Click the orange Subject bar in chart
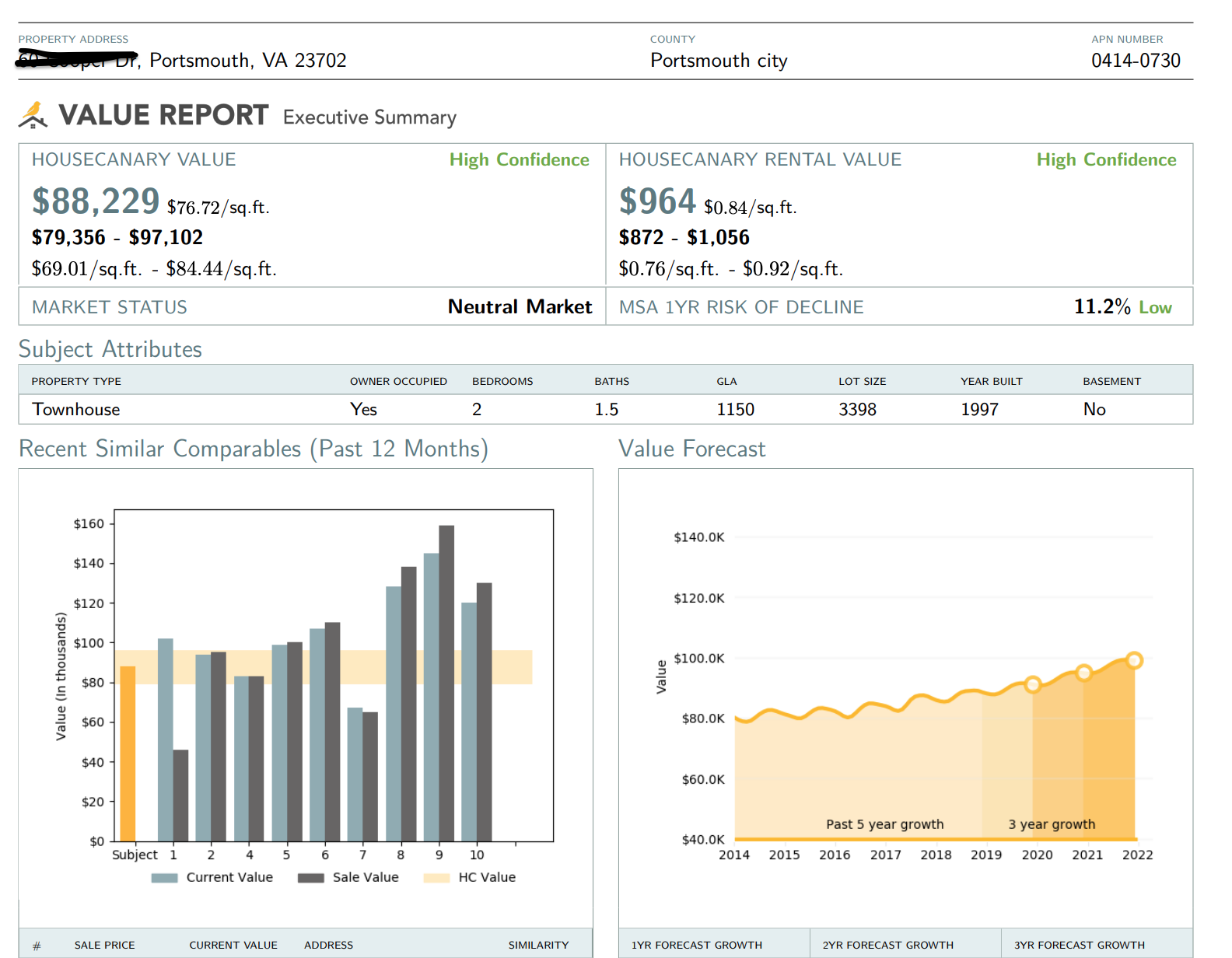Viewport: 1232px width, 958px height. pyautogui.click(x=128, y=753)
